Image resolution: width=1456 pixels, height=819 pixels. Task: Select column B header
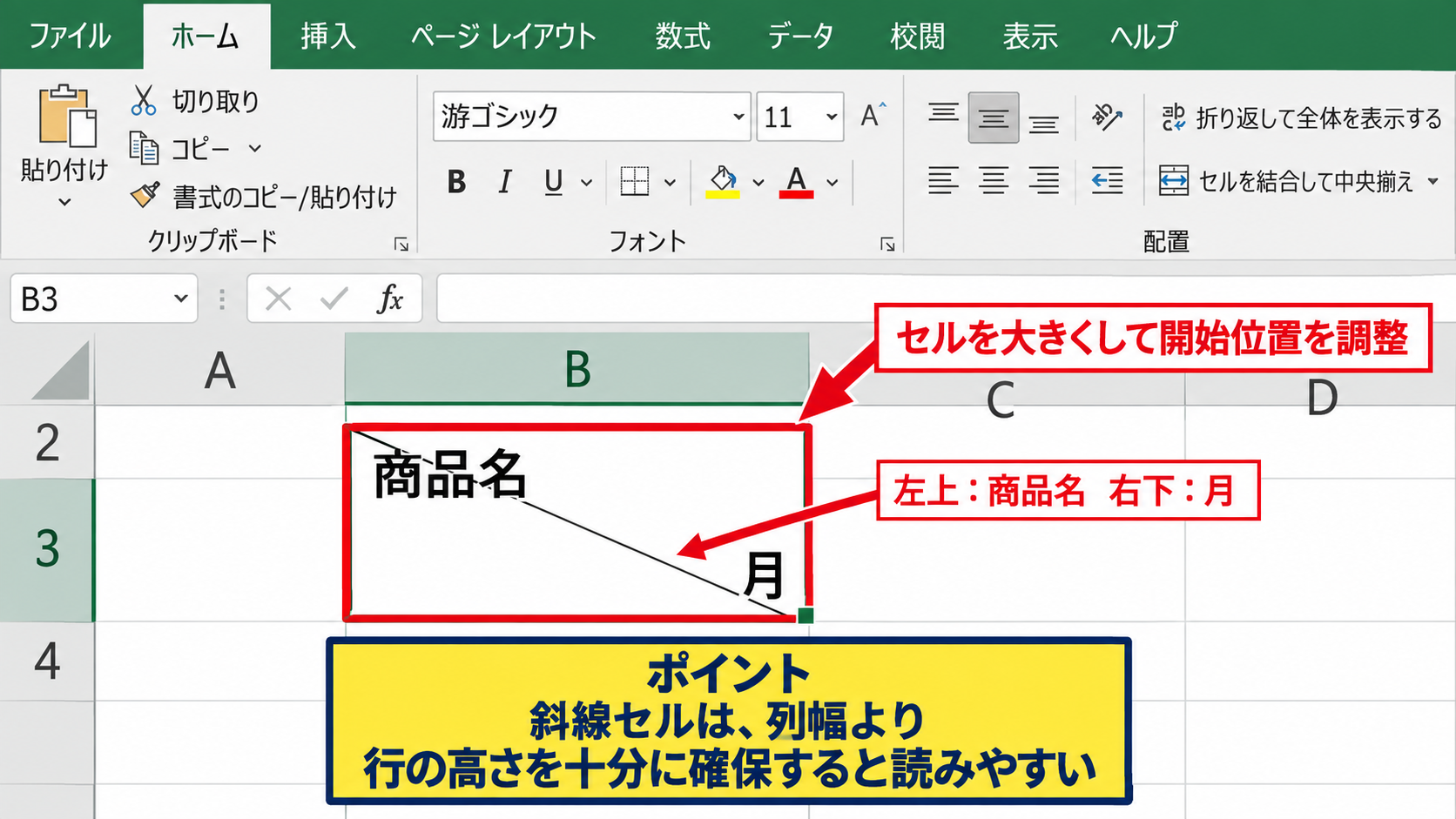(x=576, y=368)
